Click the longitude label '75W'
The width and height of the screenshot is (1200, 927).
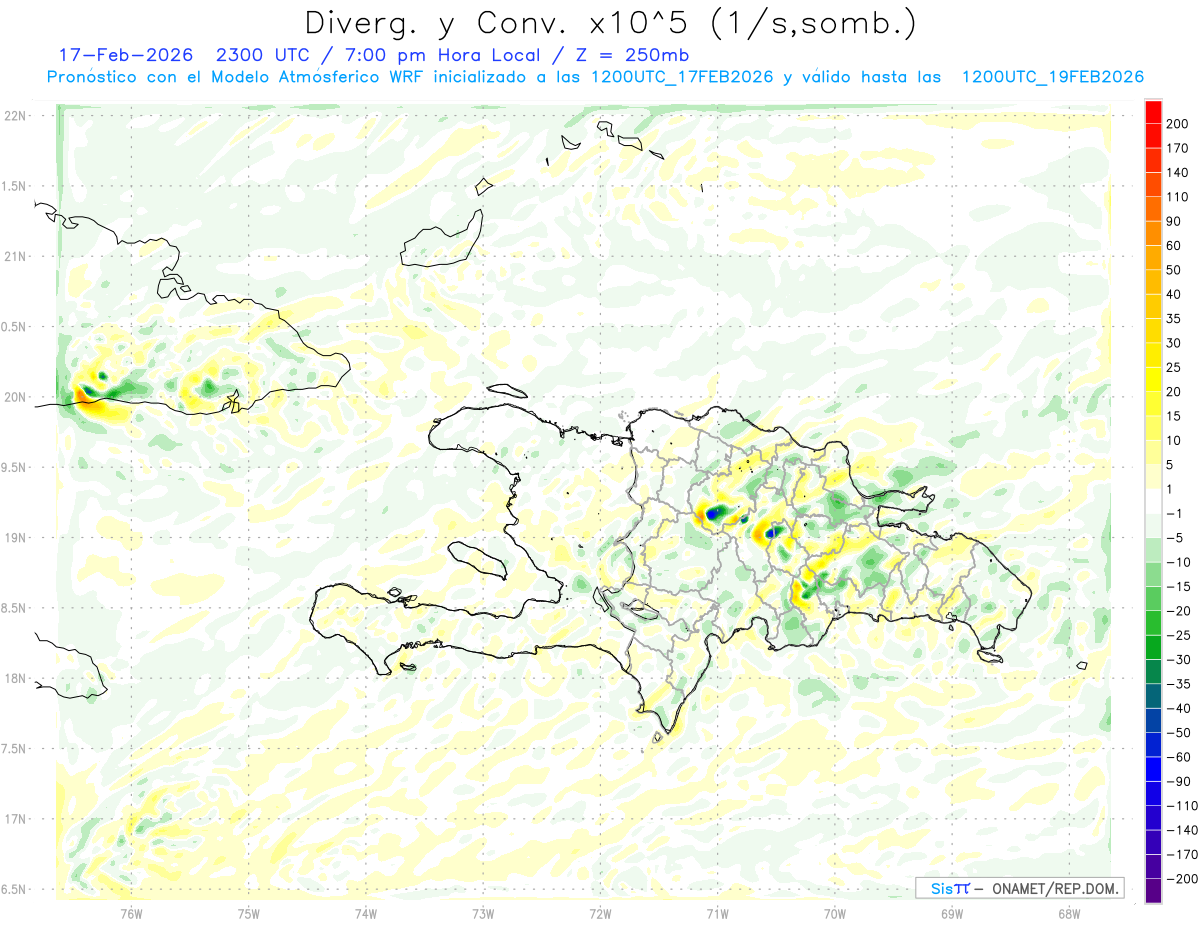[249, 912]
